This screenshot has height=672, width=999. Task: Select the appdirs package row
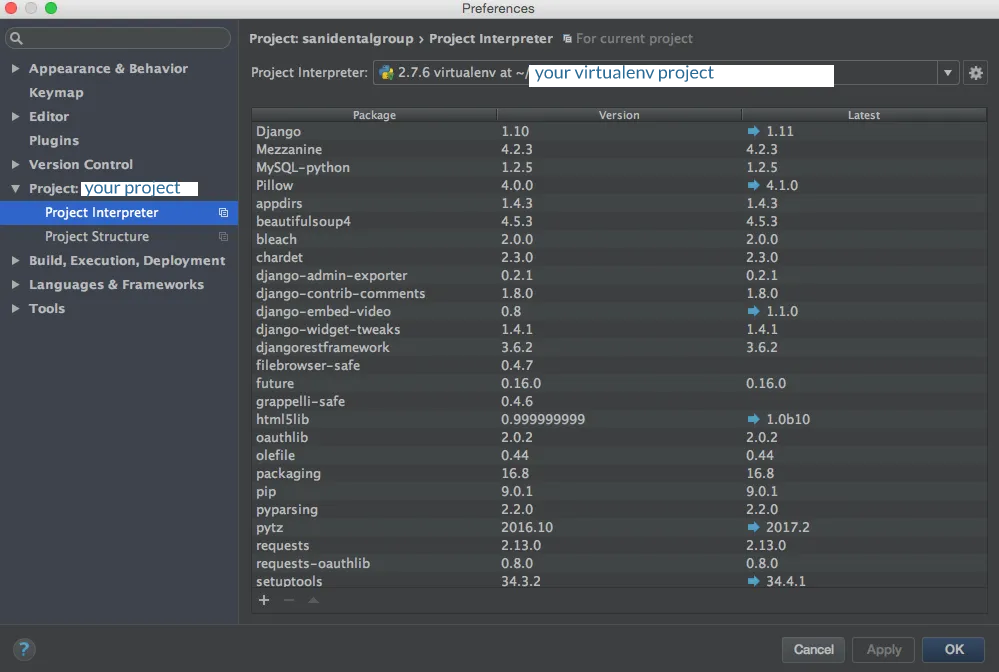click(619, 203)
